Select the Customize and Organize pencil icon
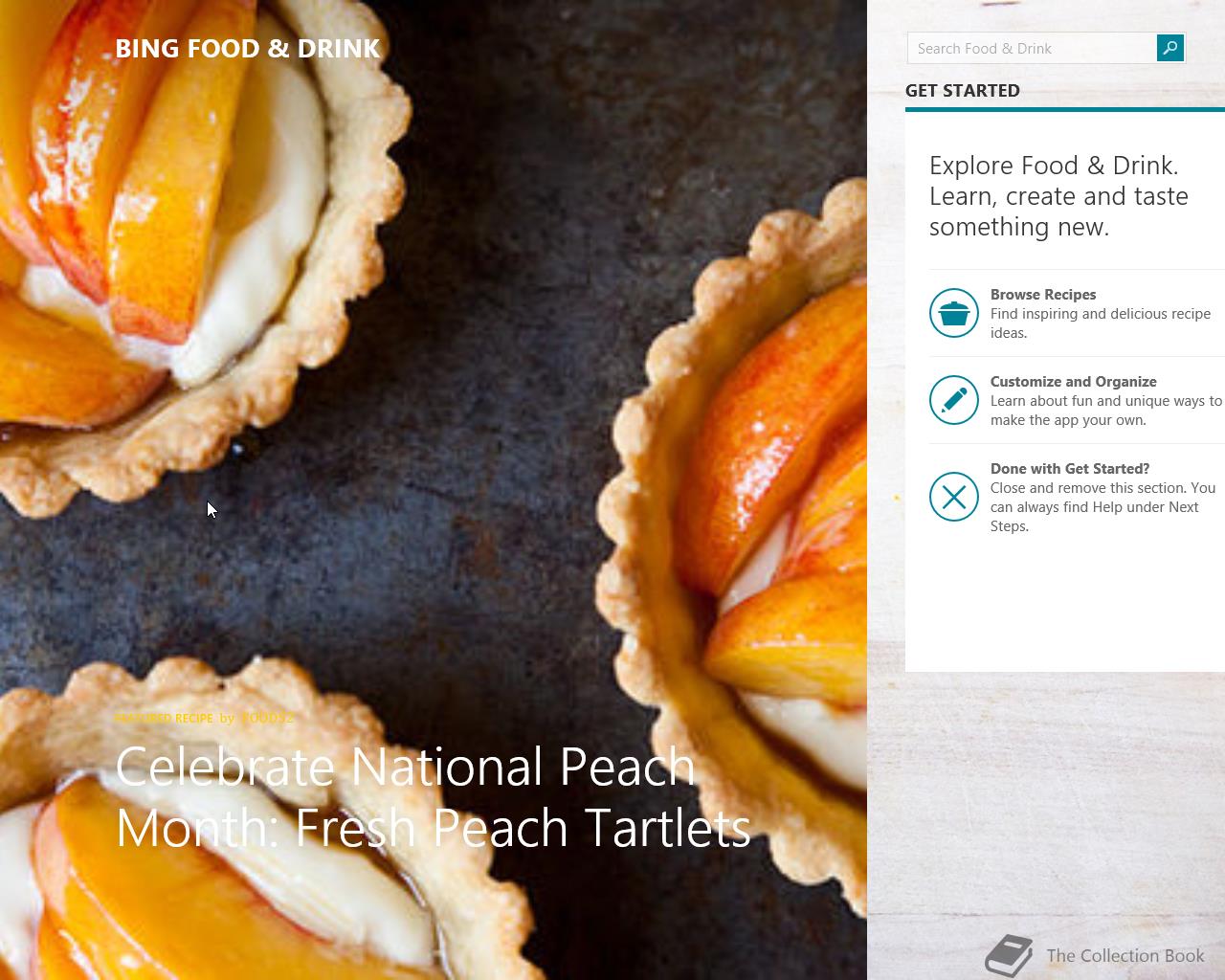The height and width of the screenshot is (980, 1225). [954, 400]
